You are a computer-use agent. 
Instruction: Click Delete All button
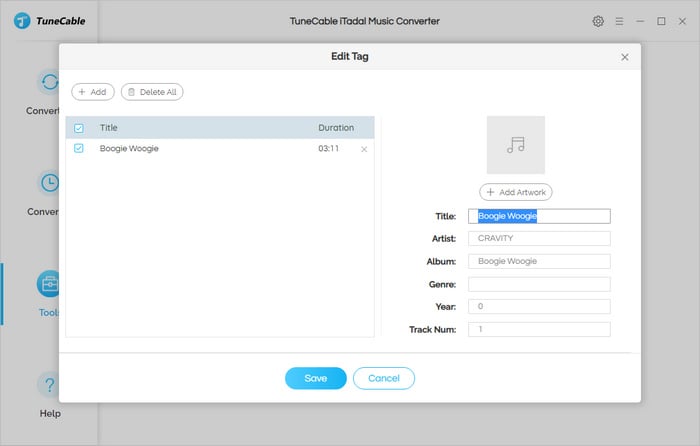coord(152,92)
